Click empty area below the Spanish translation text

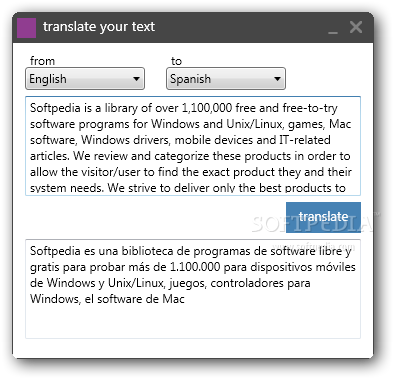tap(193, 322)
